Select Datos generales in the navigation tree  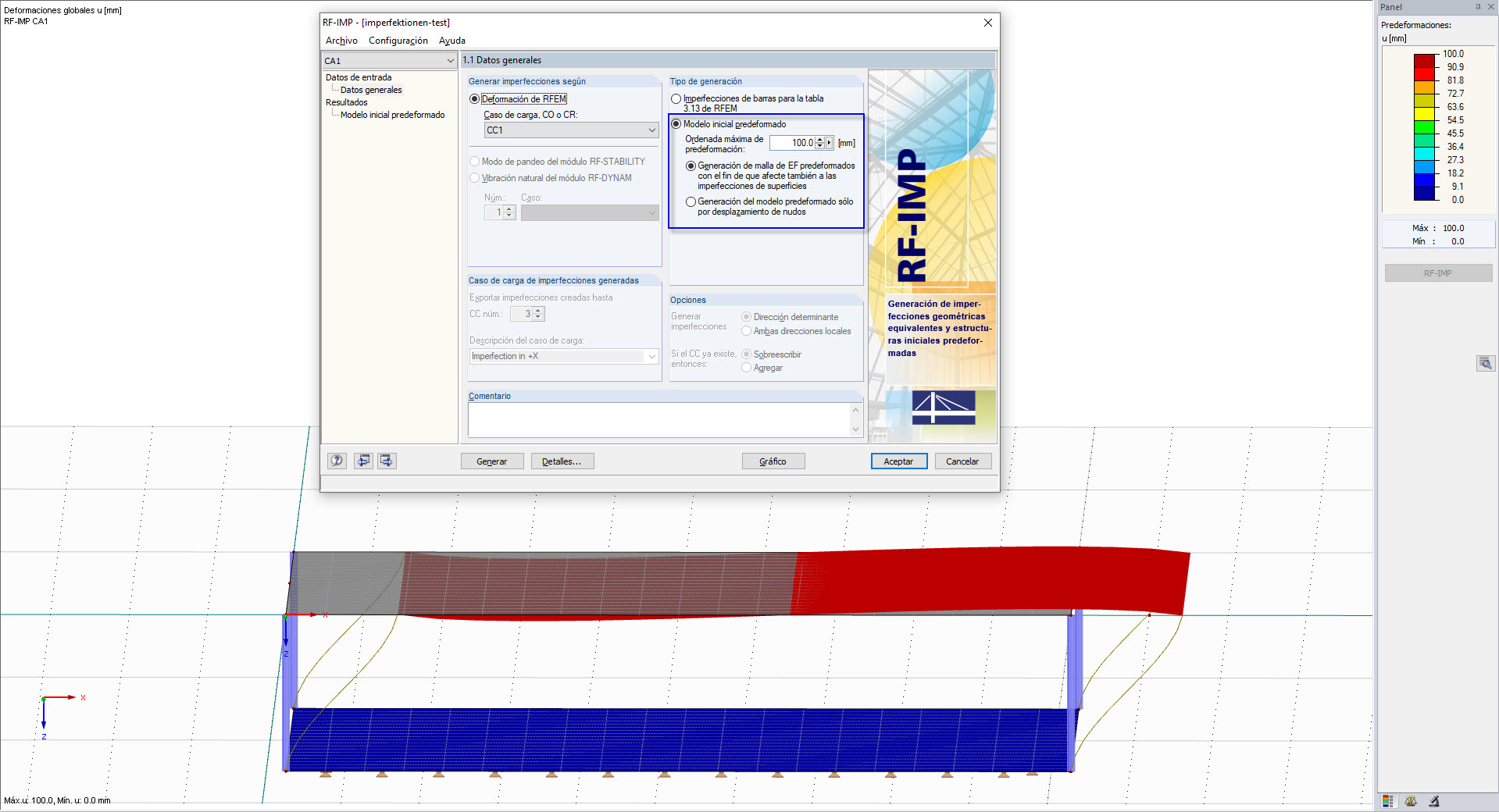tap(371, 90)
